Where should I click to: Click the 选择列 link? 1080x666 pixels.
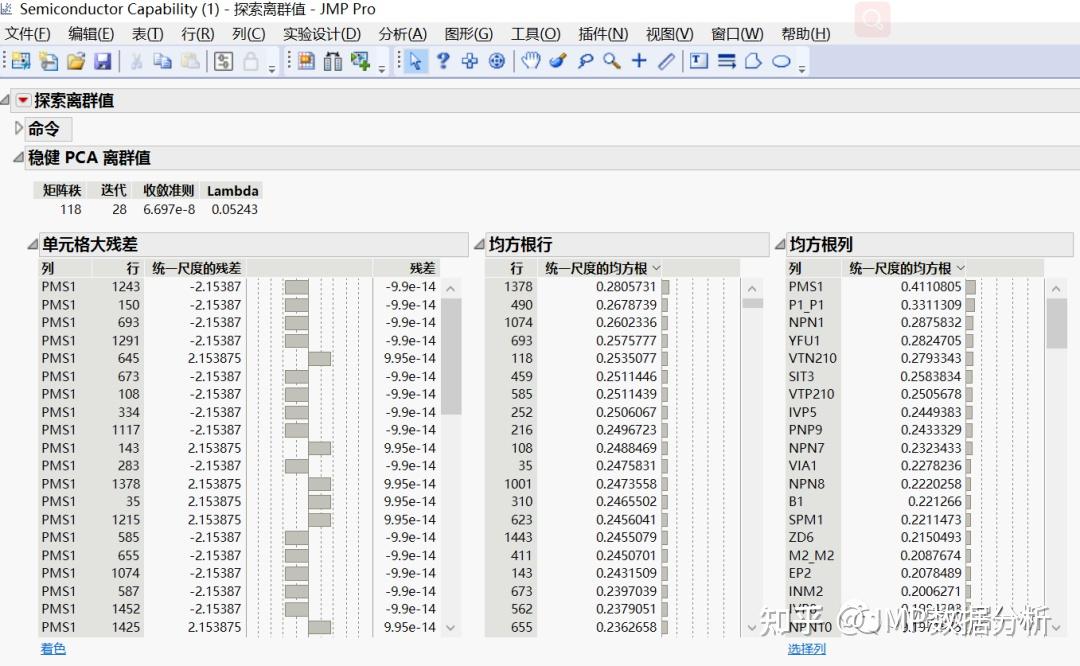[x=806, y=648]
